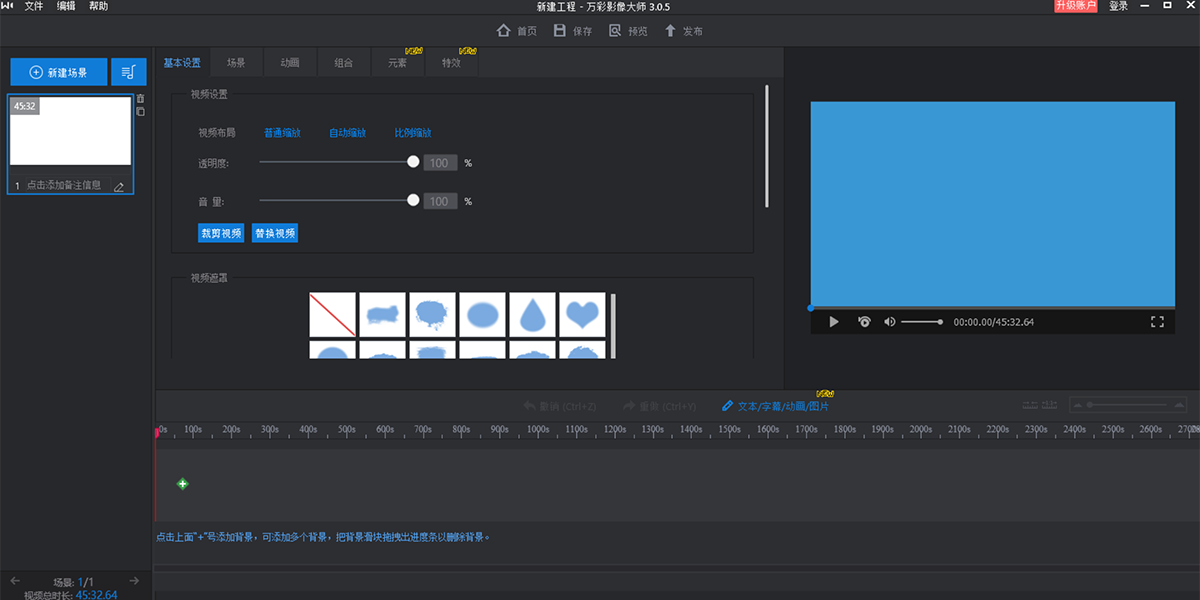Choose the water drop mask shape
The width and height of the screenshot is (1200, 600).
tap(532, 315)
